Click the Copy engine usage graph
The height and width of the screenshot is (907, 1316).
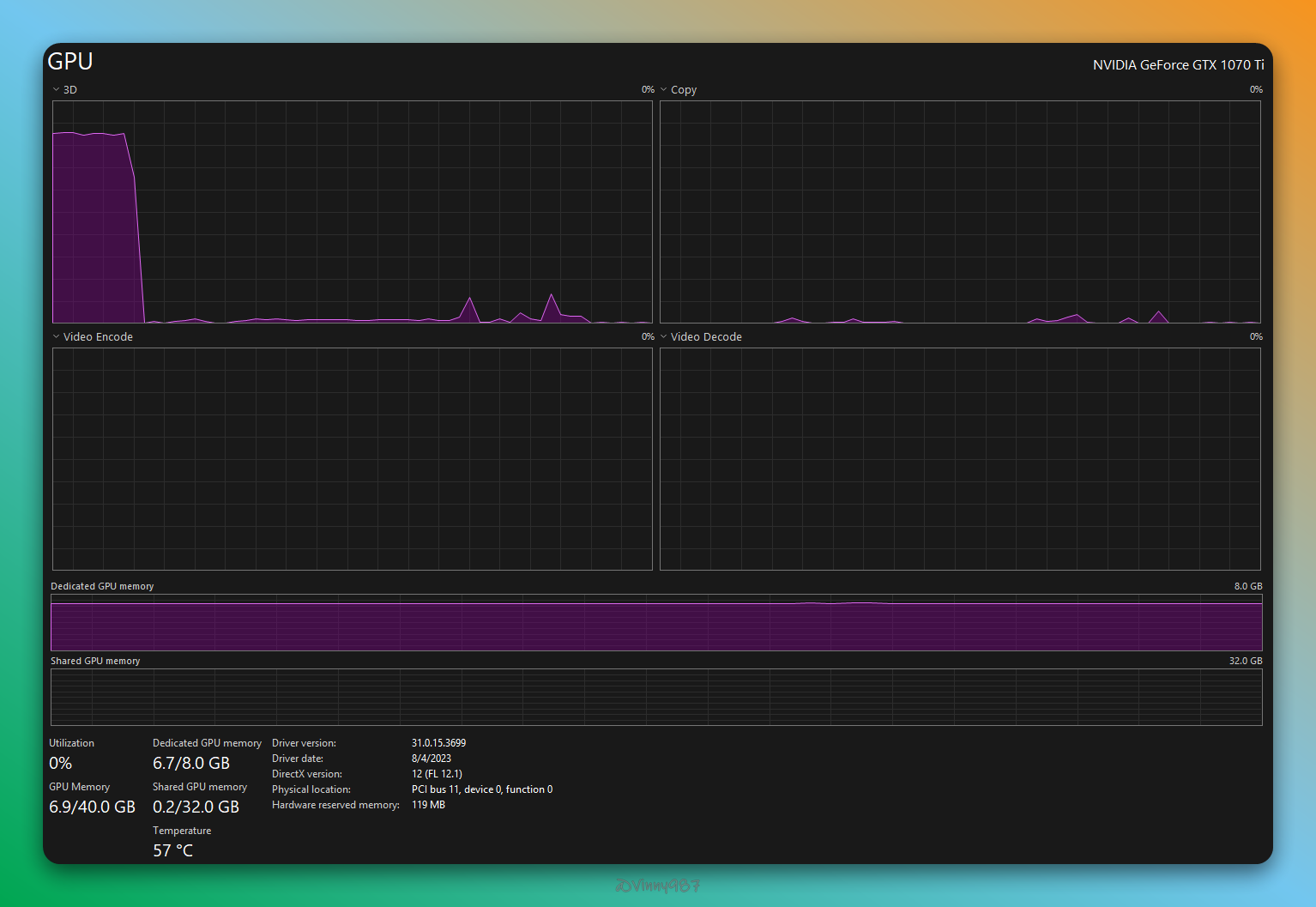(960, 212)
